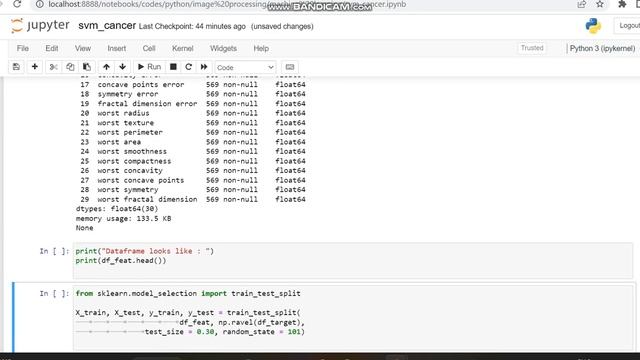
Task: Move selected cell up arrow
Action: [106, 67]
